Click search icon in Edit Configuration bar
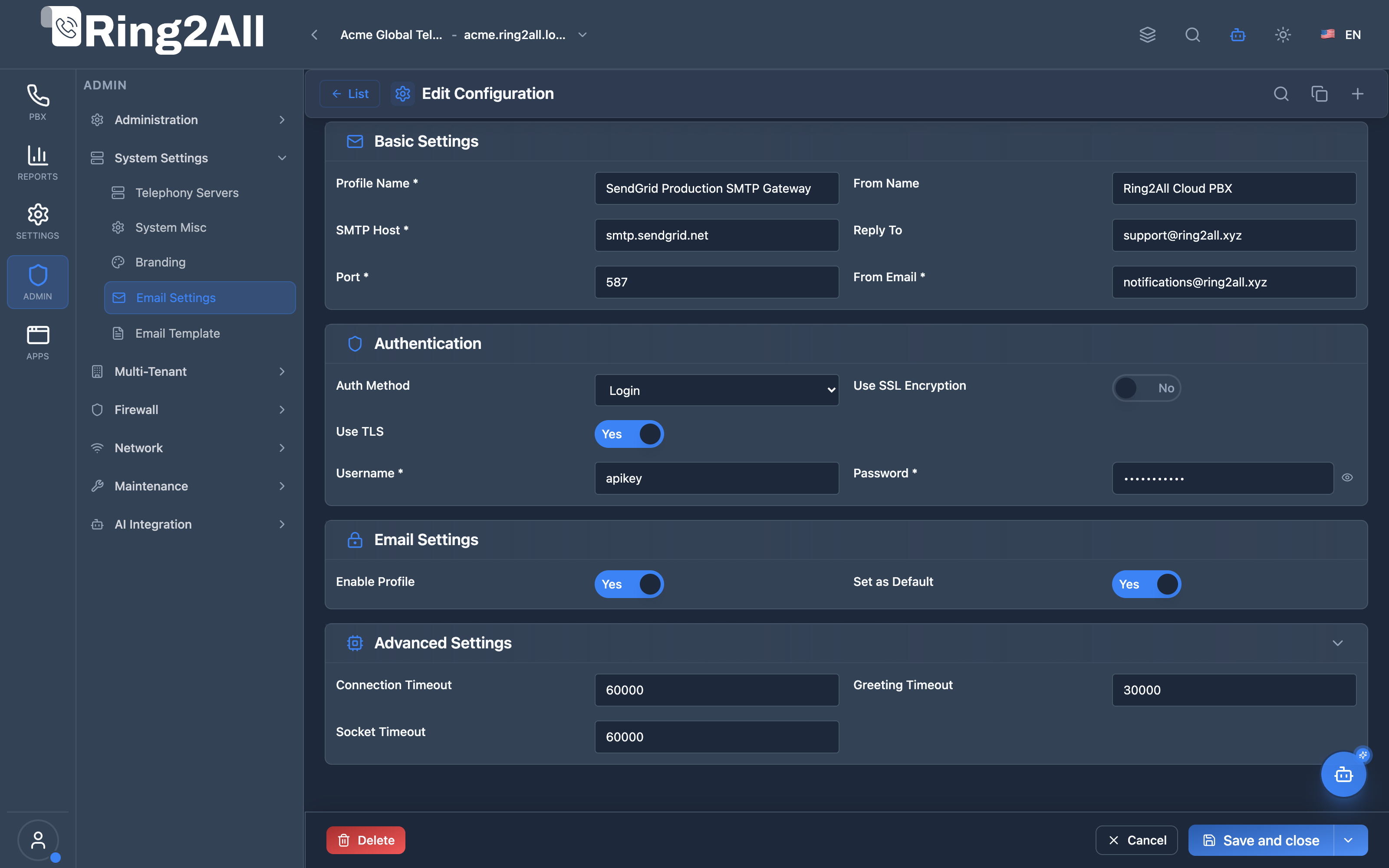This screenshot has width=1389, height=868. (x=1281, y=94)
